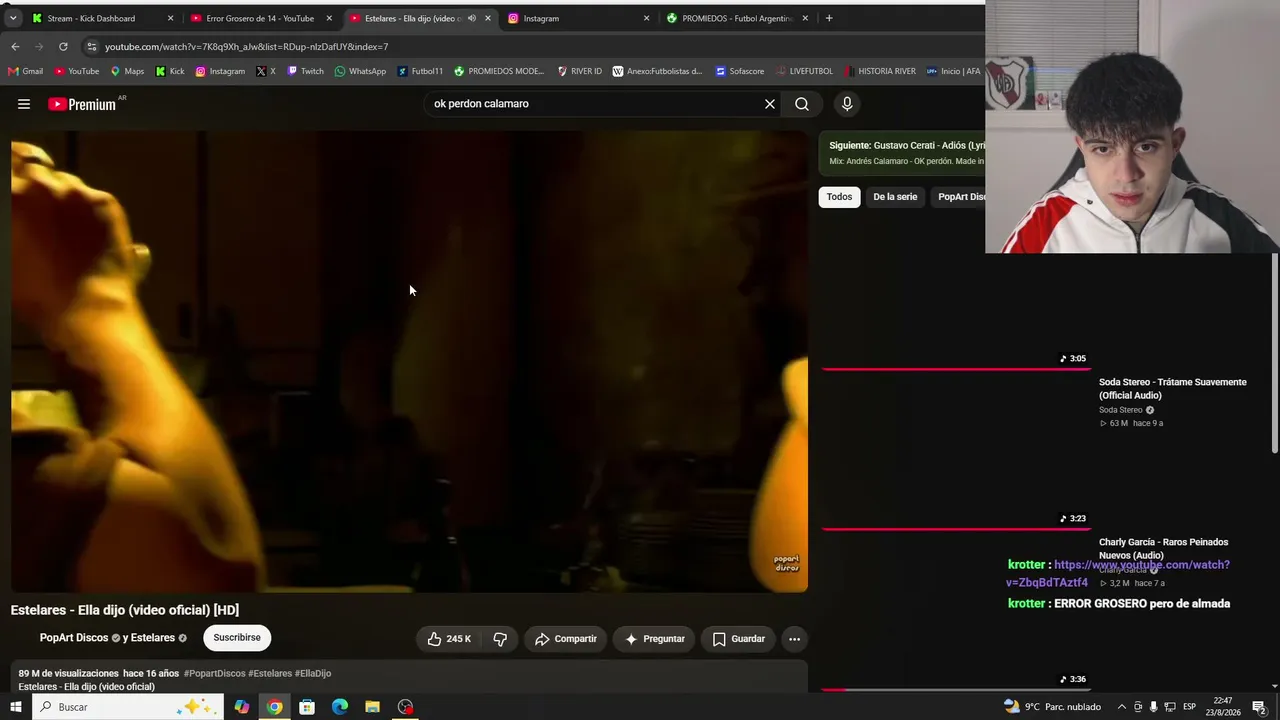The height and width of the screenshot is (720, 1280).
Task: Open more actions three-dot menu
Action: pos(794,639)
